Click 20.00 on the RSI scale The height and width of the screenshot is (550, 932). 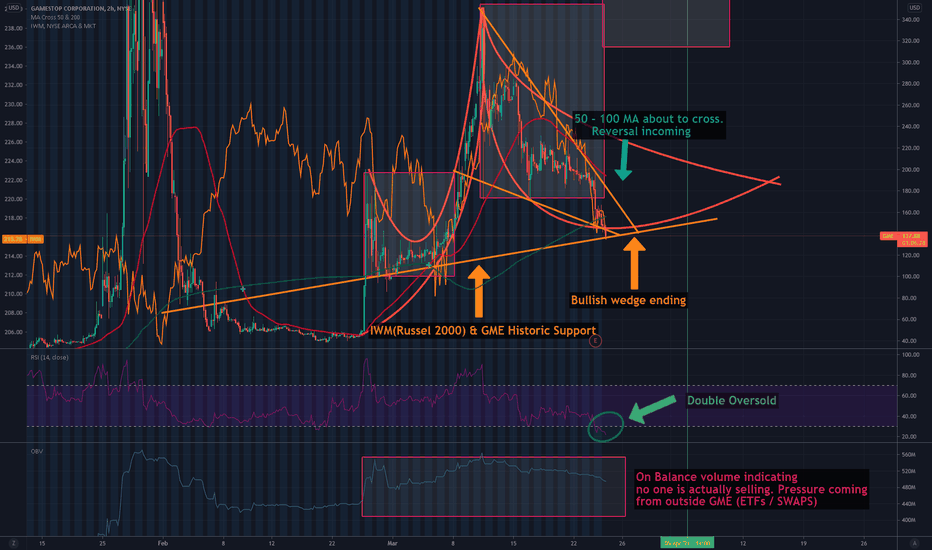[909, 436]
